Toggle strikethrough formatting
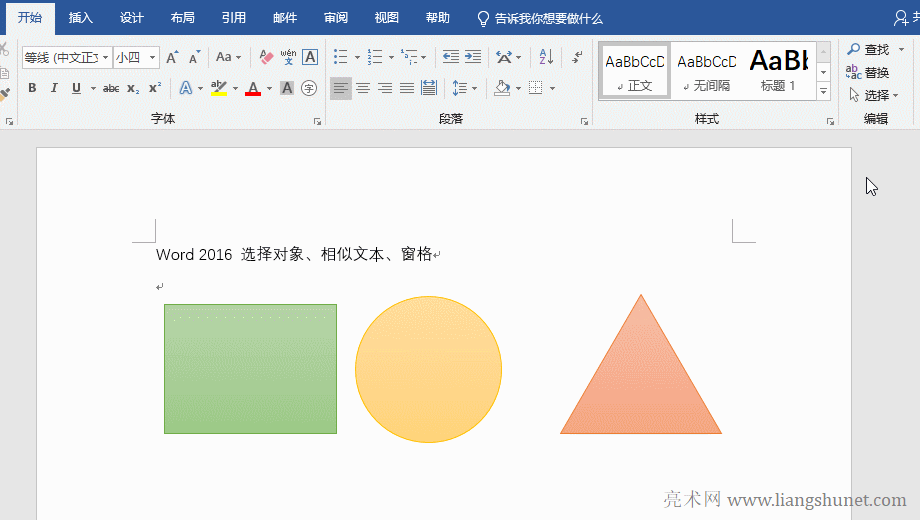 coord(111,89)
